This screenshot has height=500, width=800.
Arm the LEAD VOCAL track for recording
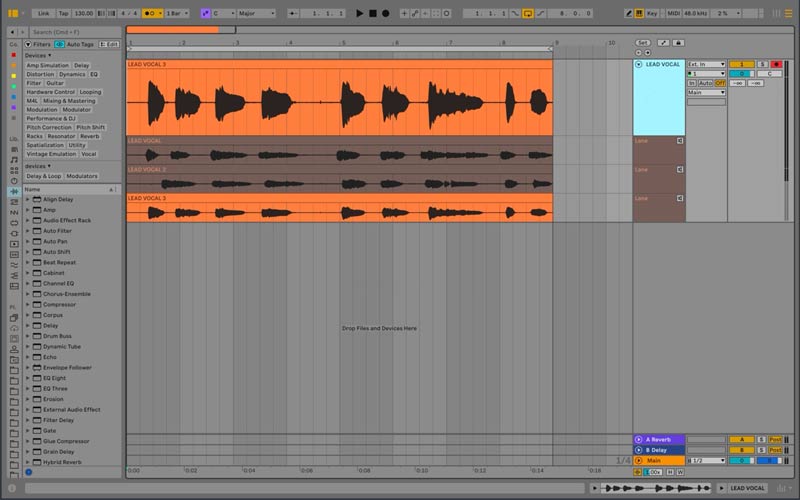[x=777, y=64]
